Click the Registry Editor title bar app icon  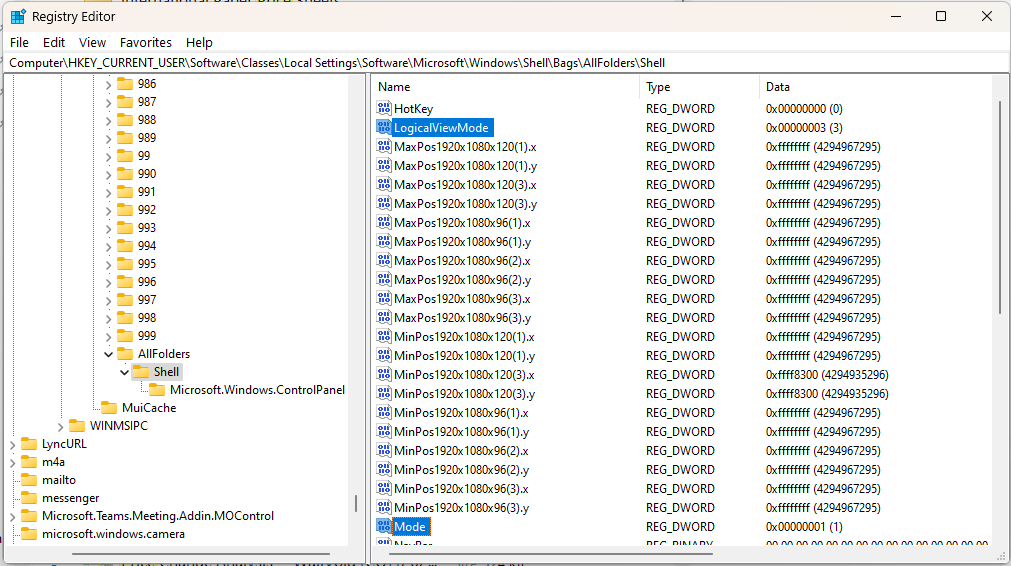[x=18, y=16]
